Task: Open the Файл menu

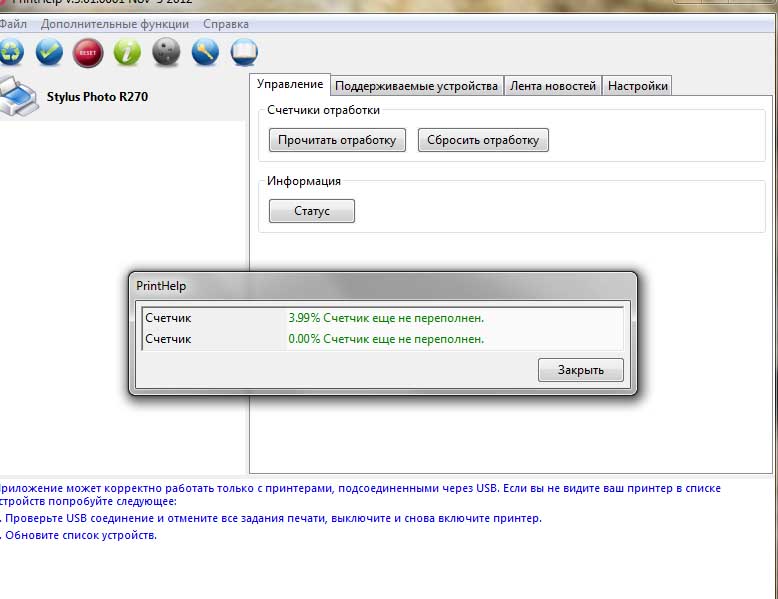Action: (x=13, y=24)
